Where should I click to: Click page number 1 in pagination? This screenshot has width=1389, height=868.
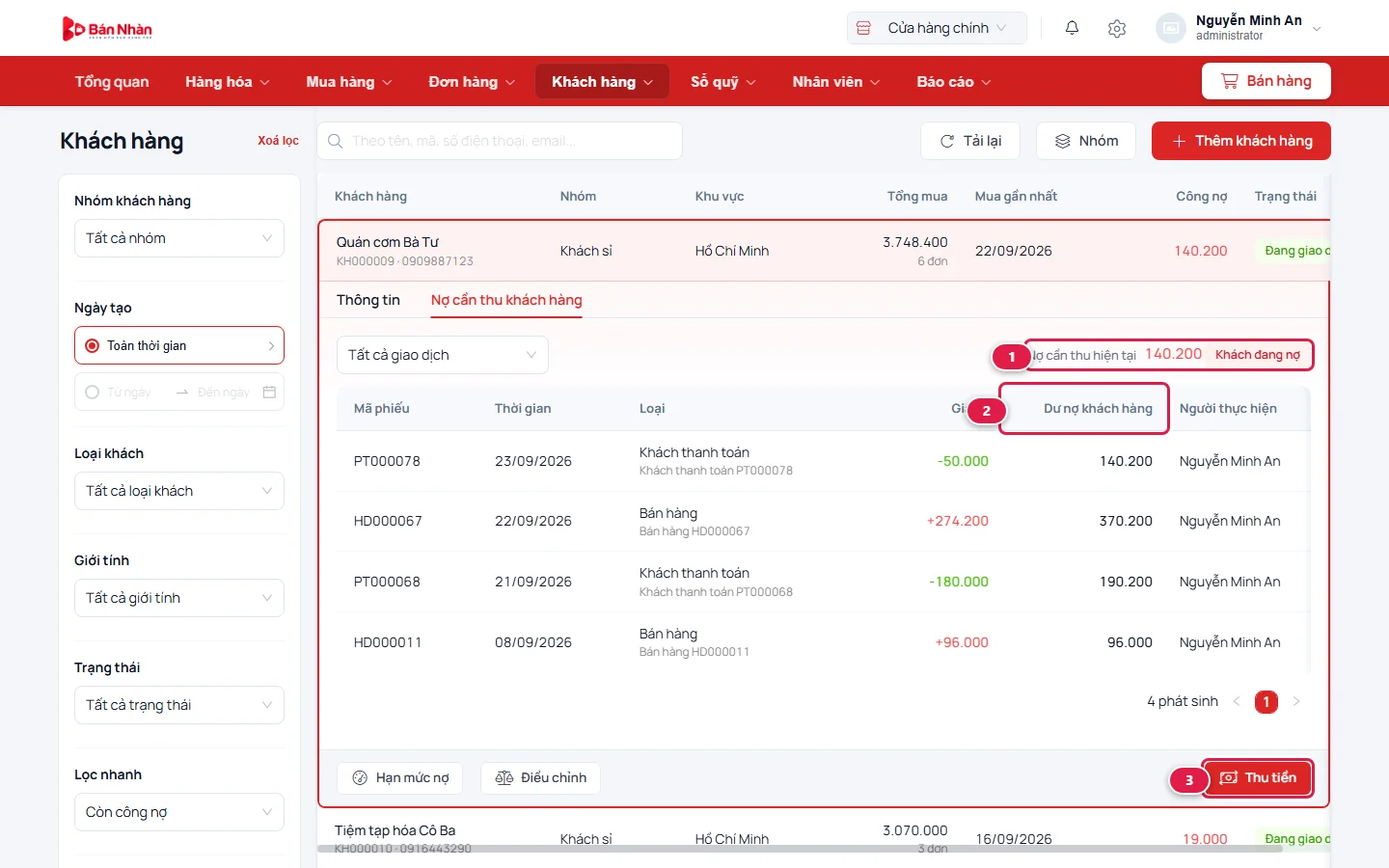point(1266,701)
